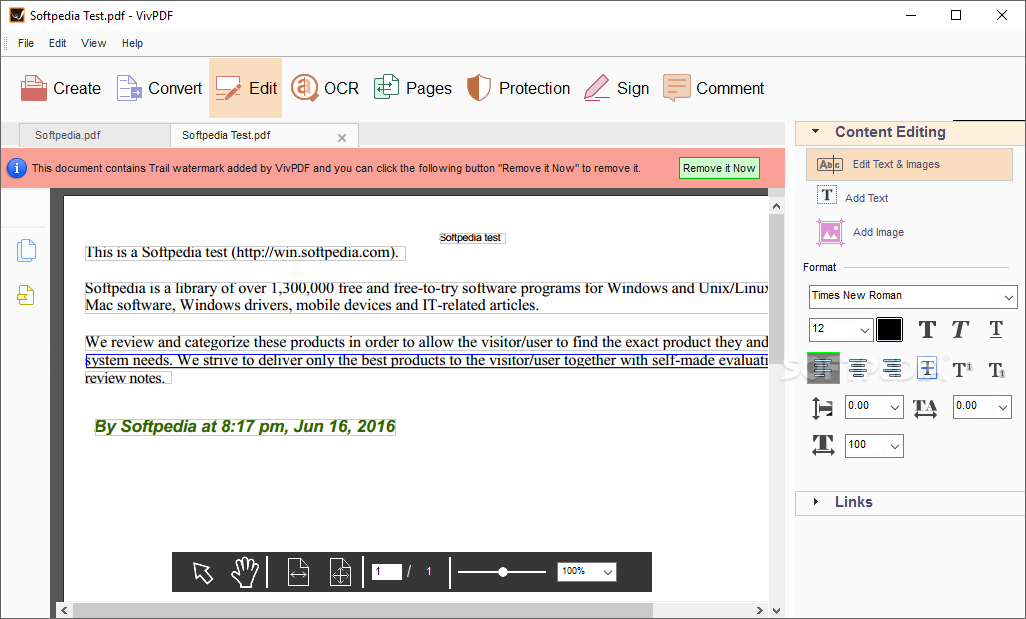Set paragraph alignment to right
This screenshot has width=1026, height=619.
[x=893, y=369]
